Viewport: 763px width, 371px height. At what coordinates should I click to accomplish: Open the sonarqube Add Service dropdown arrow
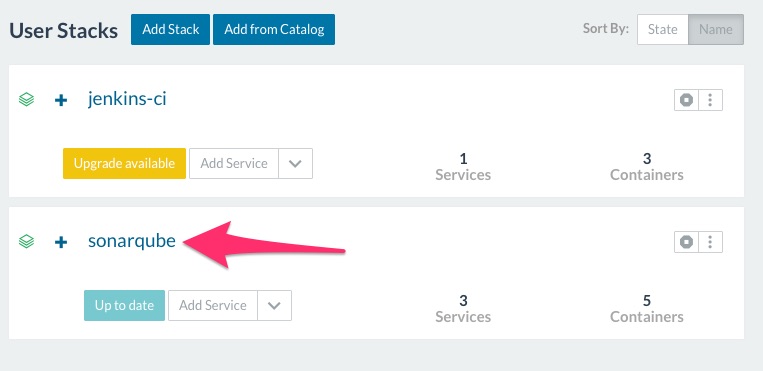coord(274,305)
